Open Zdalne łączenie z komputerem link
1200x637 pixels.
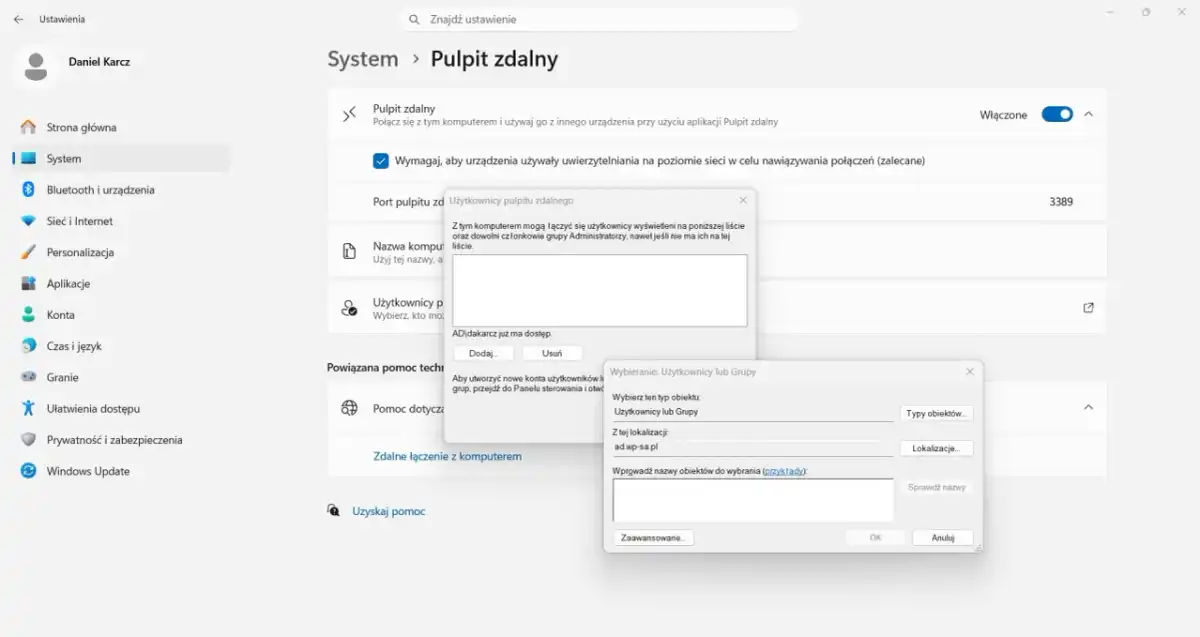tap(447, 456)
